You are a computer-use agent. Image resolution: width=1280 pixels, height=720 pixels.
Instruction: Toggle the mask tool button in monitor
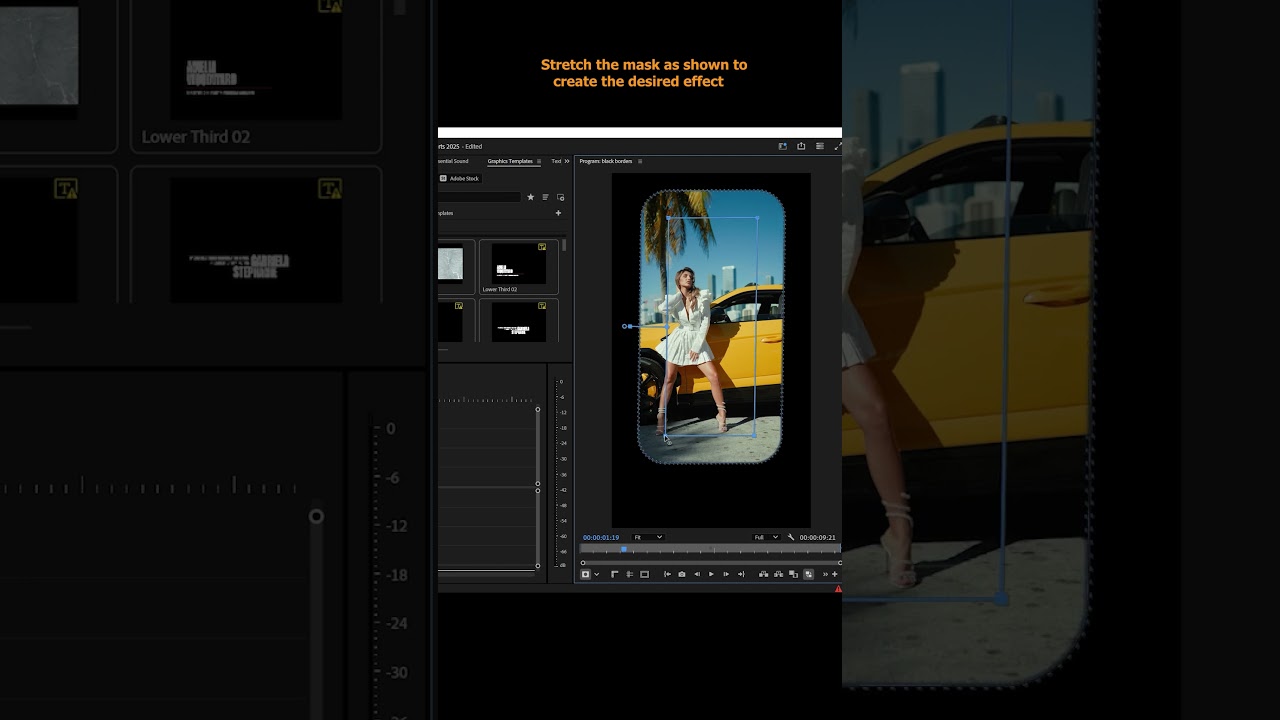(586, 574)
